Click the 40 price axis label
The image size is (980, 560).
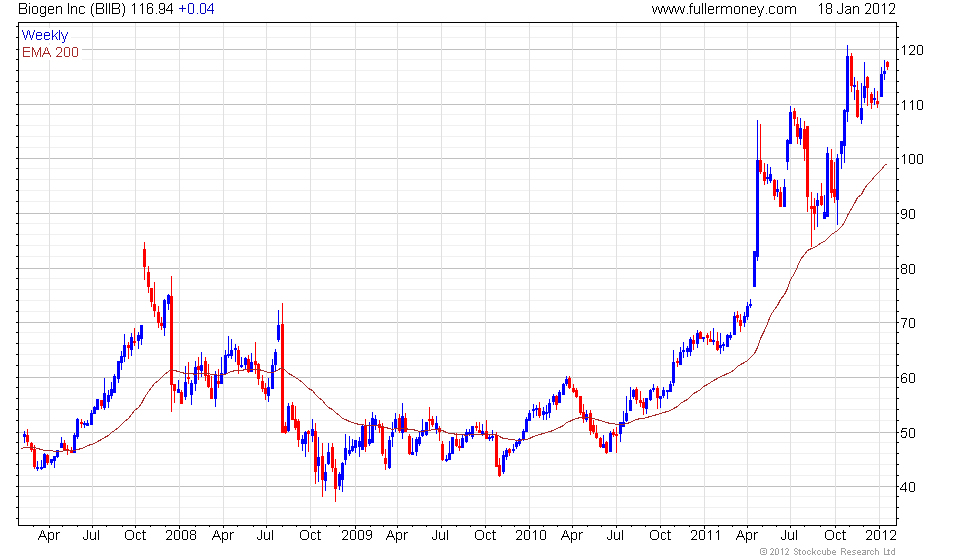[x=908, y=487]
